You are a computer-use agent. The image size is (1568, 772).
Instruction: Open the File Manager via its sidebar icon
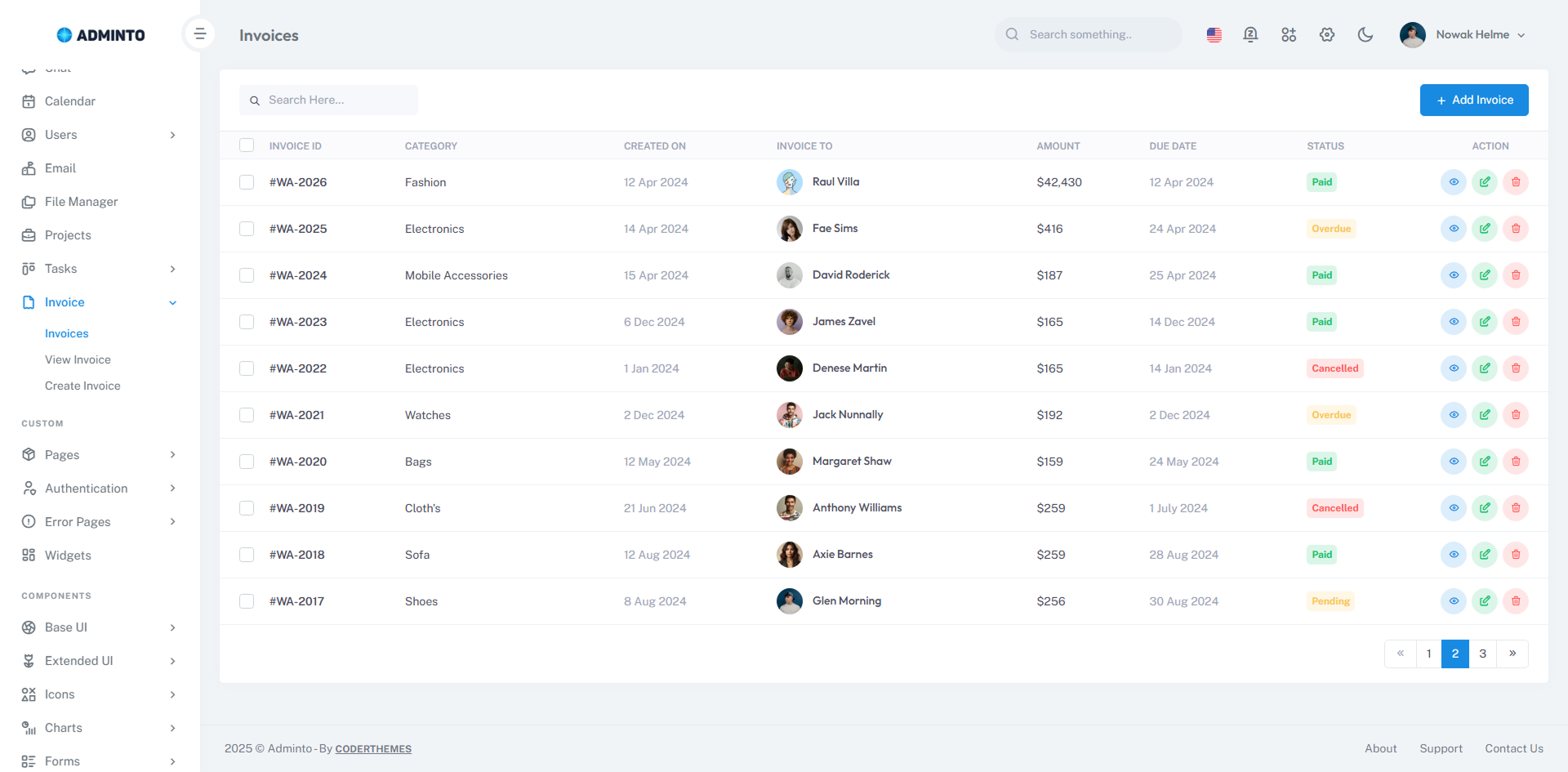(29, 202)
